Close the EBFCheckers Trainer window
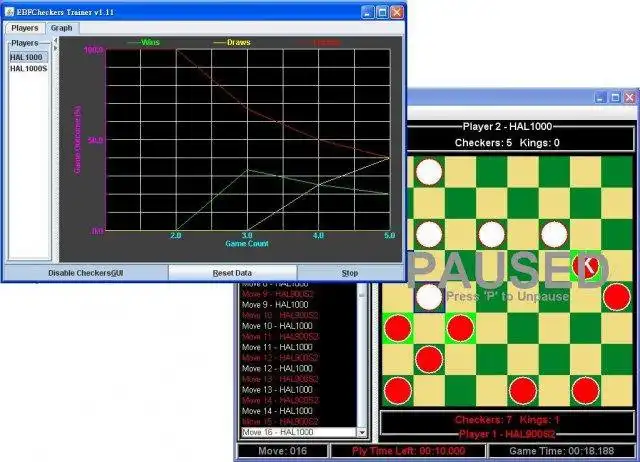 pos(397,12)
